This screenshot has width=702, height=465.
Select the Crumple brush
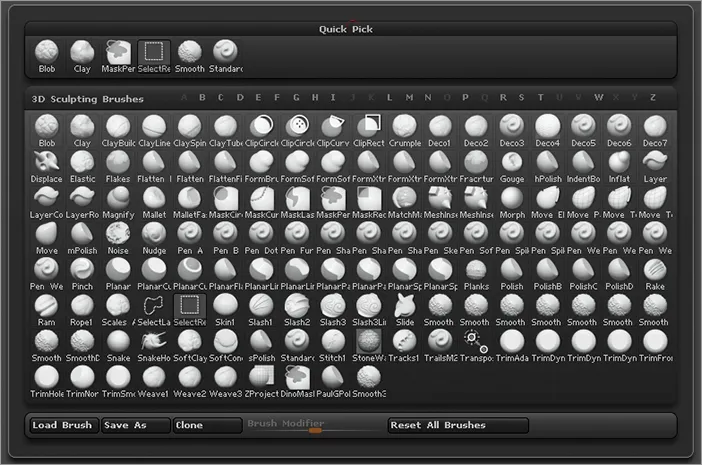coord(404,128)
